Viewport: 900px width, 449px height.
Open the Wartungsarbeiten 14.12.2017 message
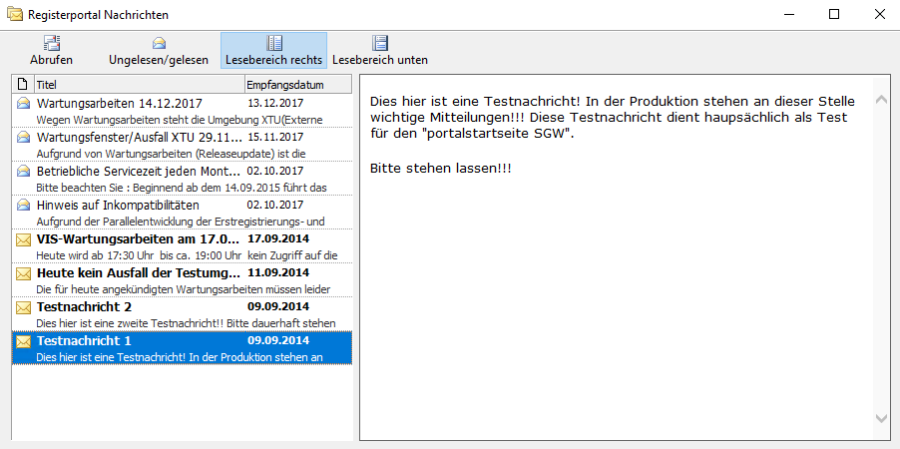120,103
